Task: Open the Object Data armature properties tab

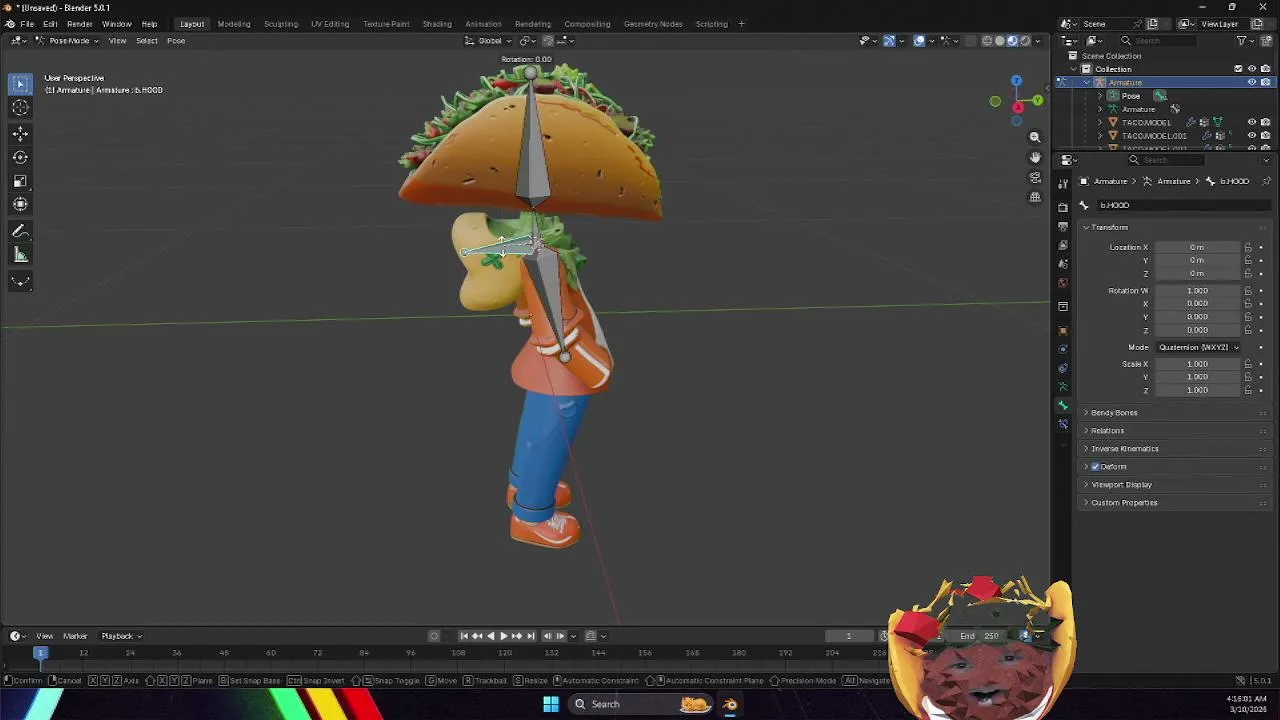Action: [x=1063, y=387]
